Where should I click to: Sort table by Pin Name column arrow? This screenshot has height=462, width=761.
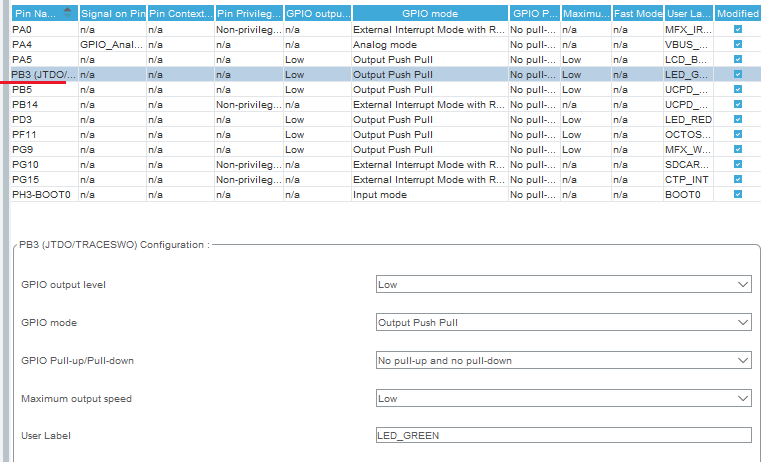pos(67,12)
